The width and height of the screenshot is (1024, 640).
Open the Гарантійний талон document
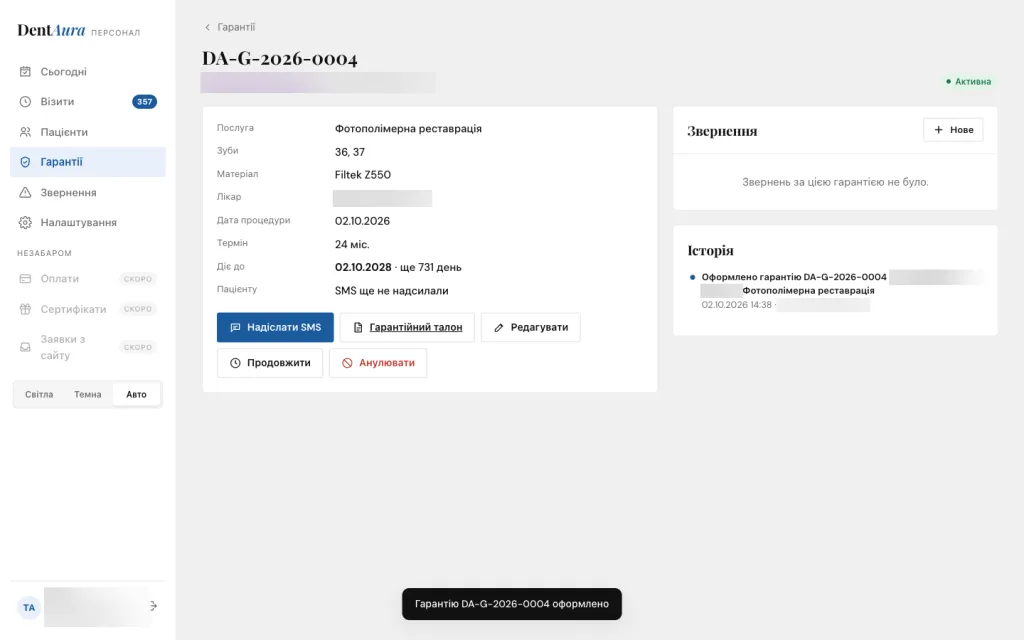(407, 327)
